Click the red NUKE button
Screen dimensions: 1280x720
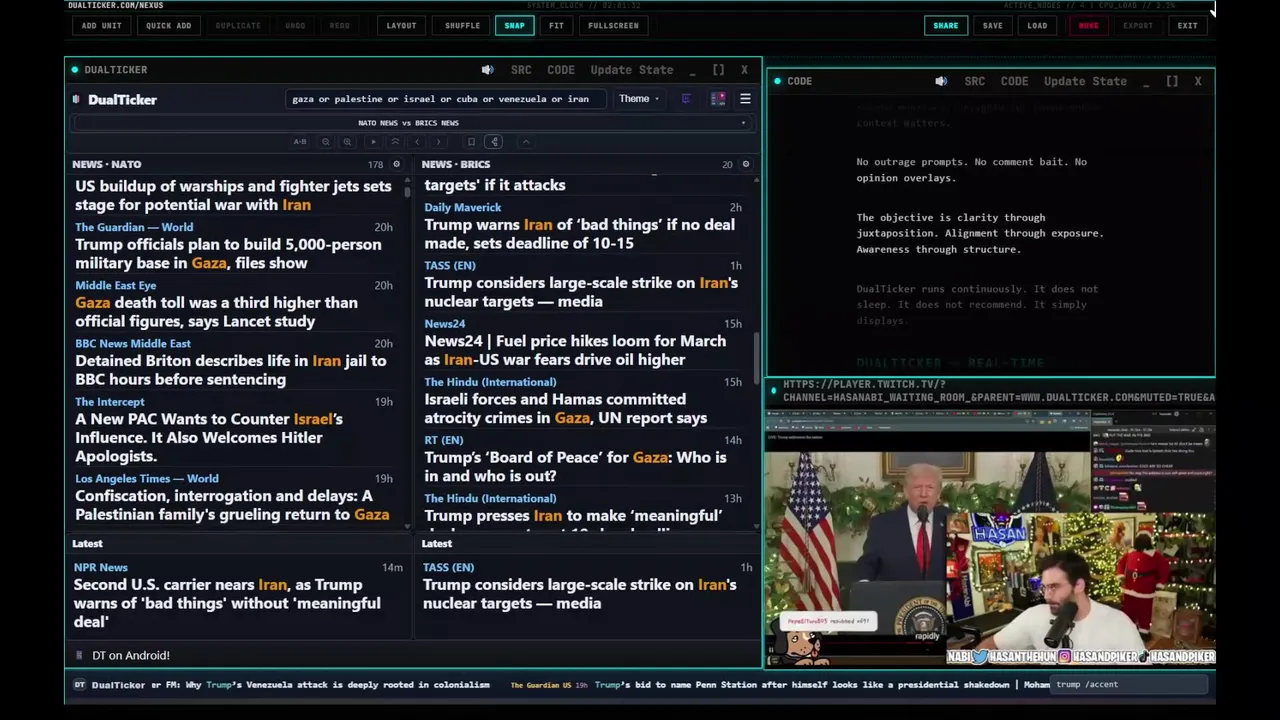point(1088,25)
